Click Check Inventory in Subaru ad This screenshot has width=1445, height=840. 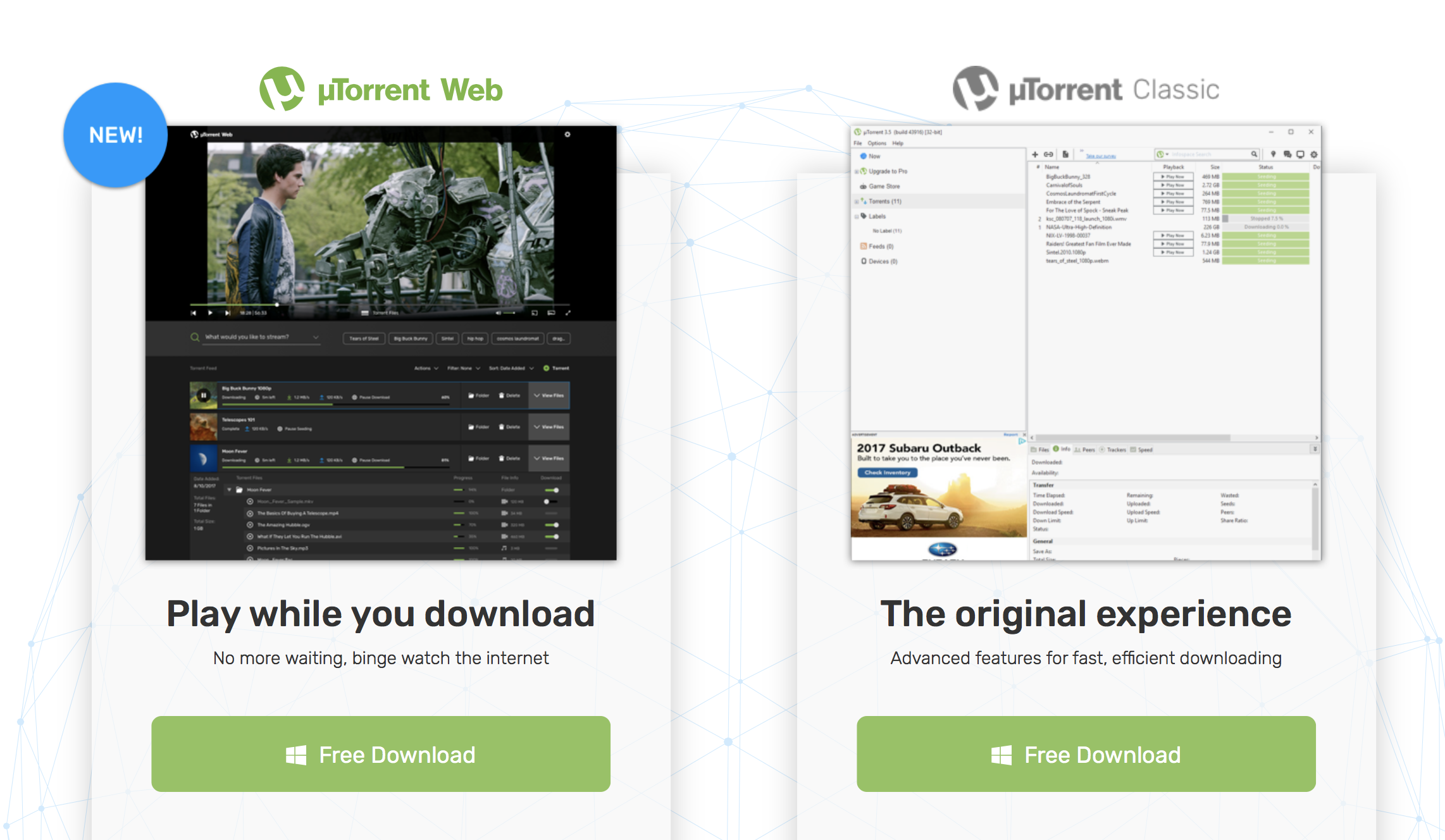[x=887, y=472]
